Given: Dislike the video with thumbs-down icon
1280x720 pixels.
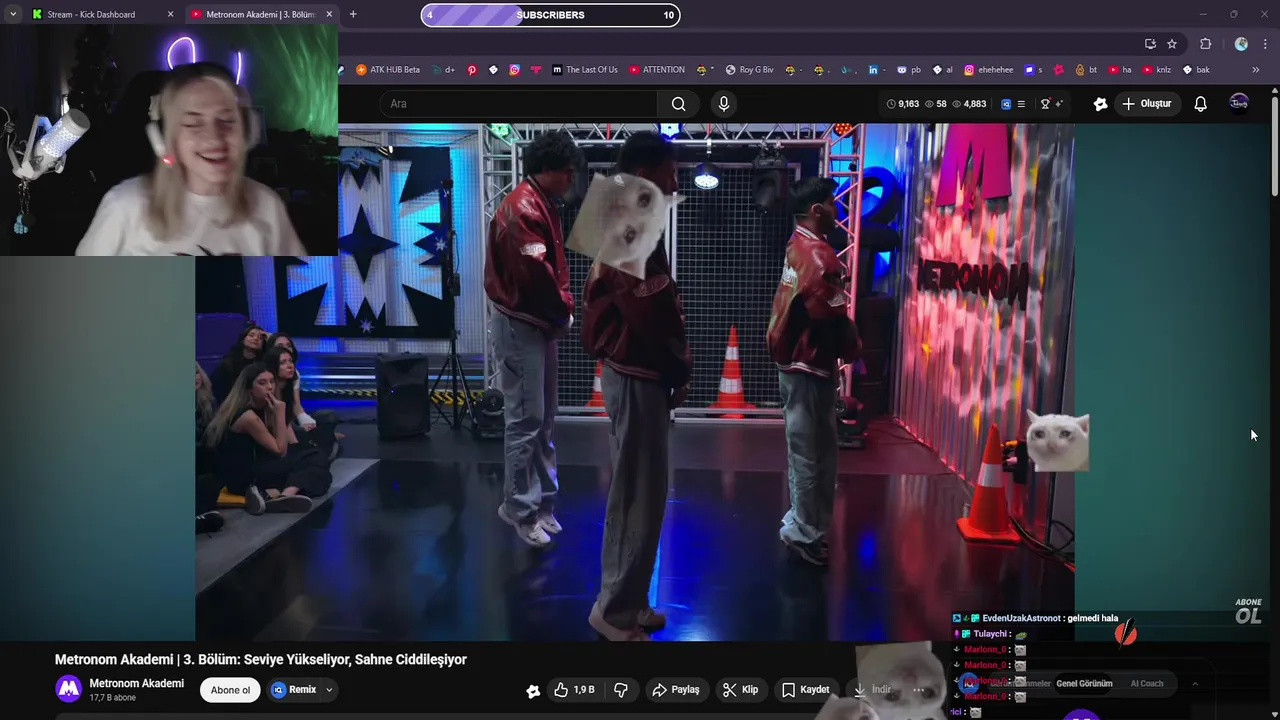Looking at the screenshot, I should click(x=621, y=690).
